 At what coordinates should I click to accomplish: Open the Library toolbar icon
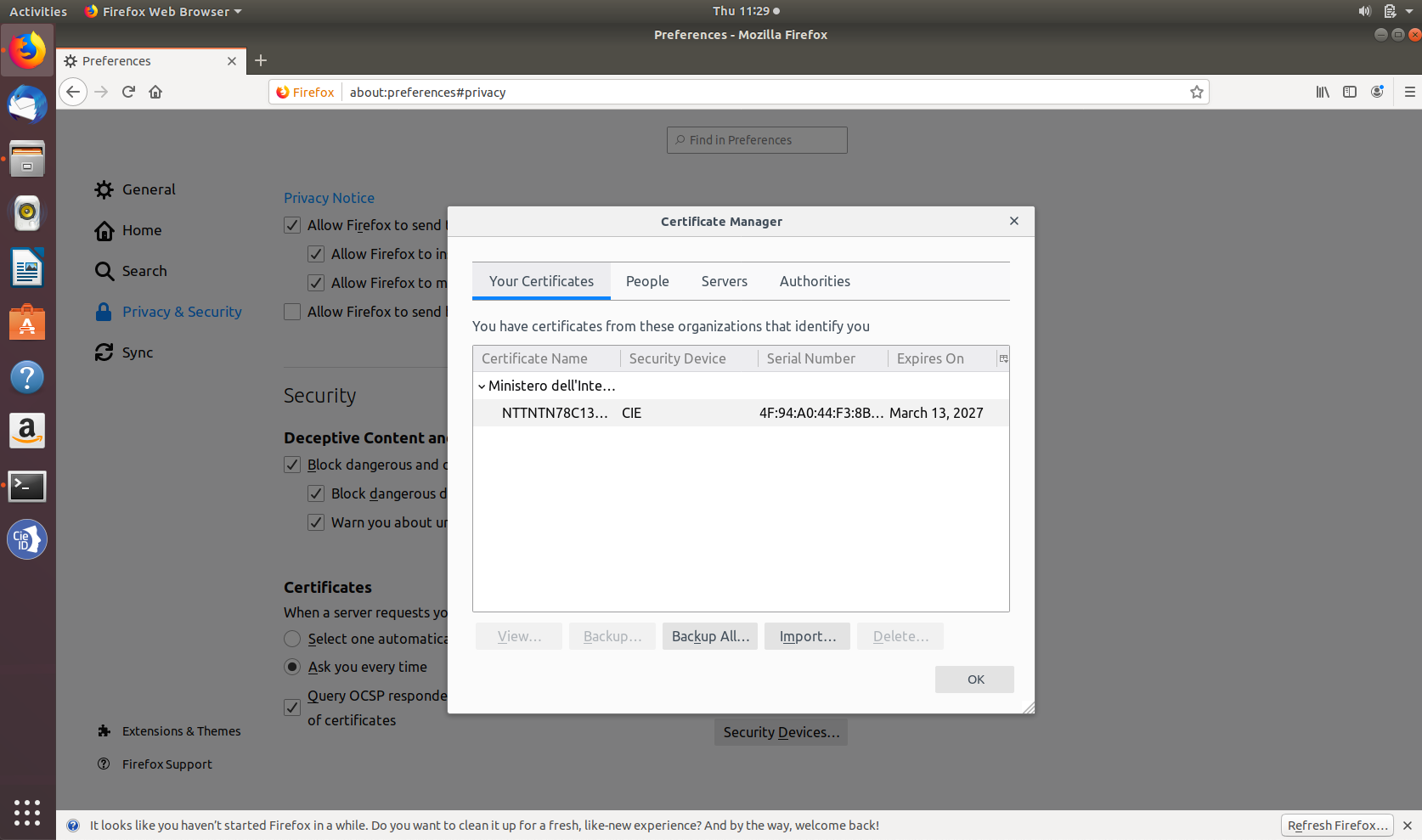pyautogui.click(x=1323, y=92)
